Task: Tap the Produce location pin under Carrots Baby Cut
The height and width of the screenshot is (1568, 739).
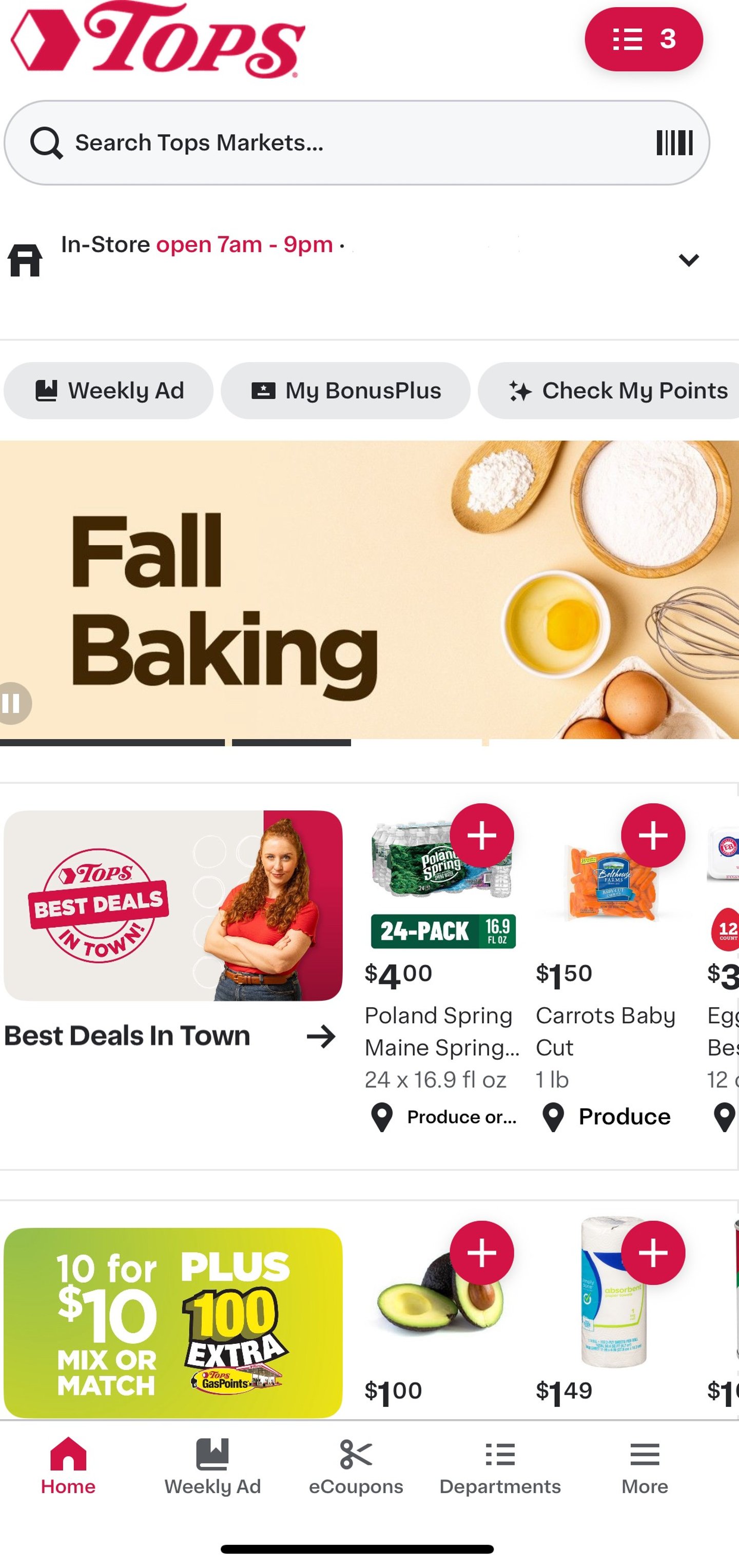Action: (552, 1117)
